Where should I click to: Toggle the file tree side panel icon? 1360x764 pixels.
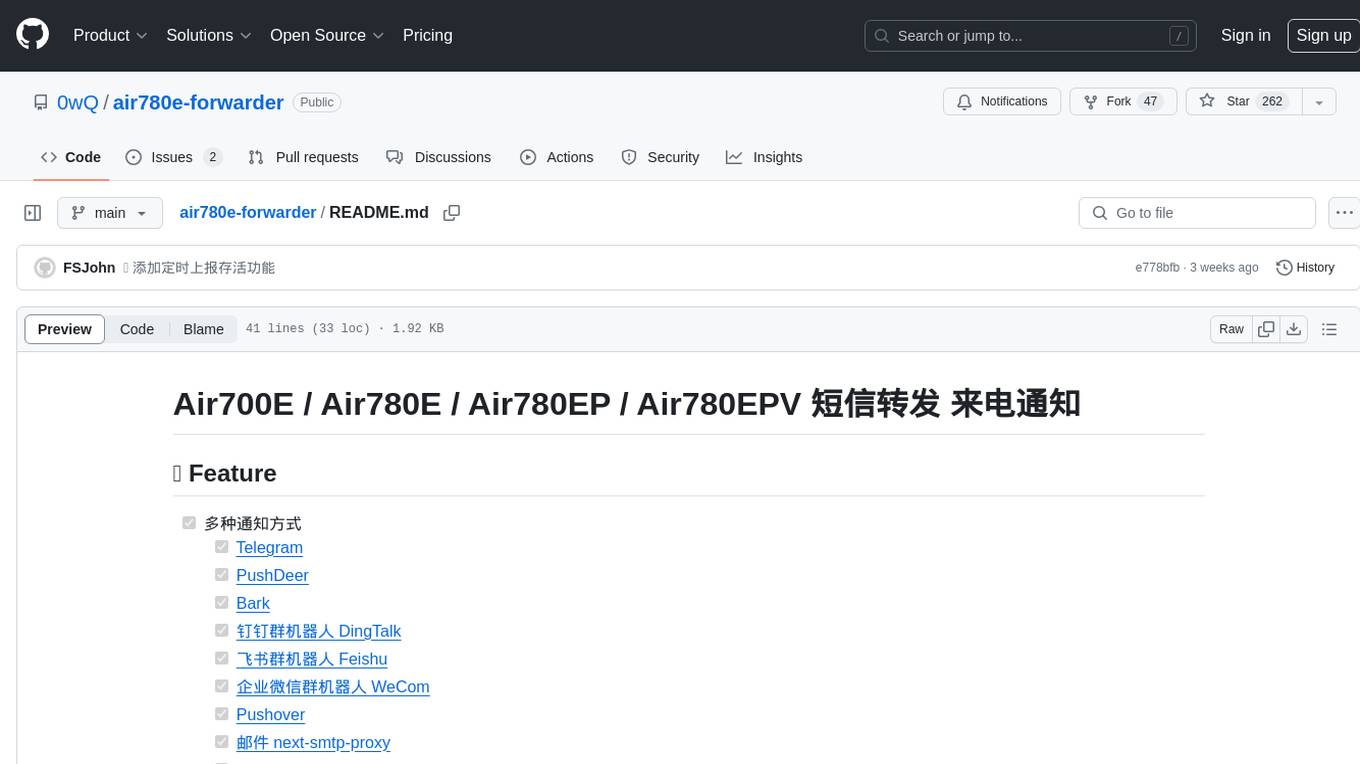tap(33, 213)
